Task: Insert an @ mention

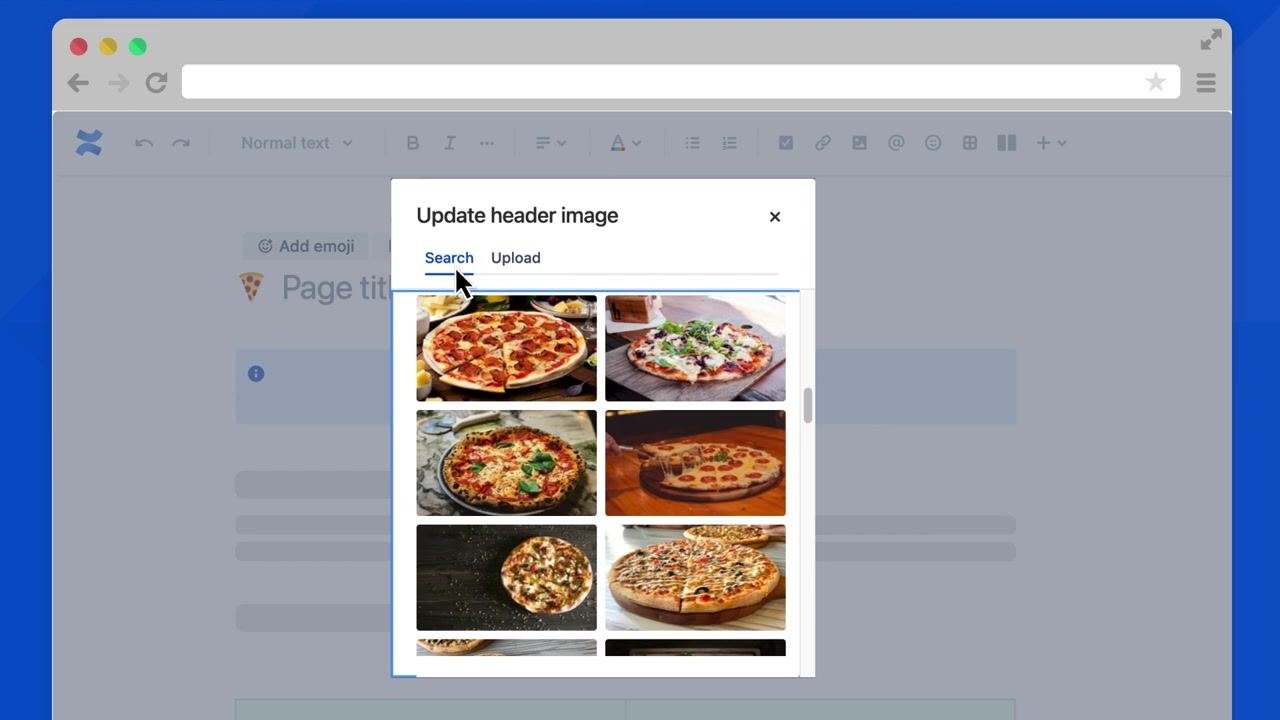Action: click(x=896, y=143)
